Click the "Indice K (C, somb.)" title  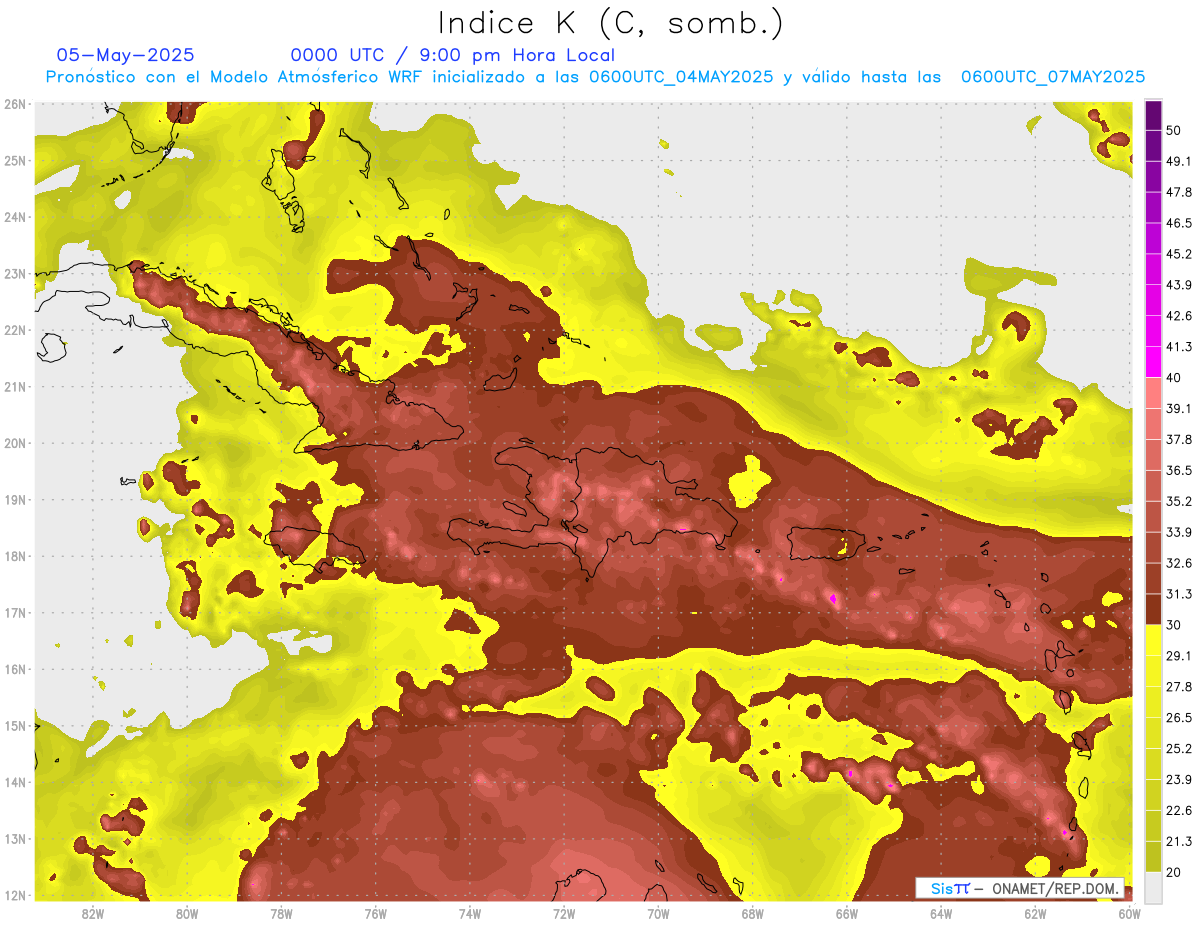tap(610, 23)
